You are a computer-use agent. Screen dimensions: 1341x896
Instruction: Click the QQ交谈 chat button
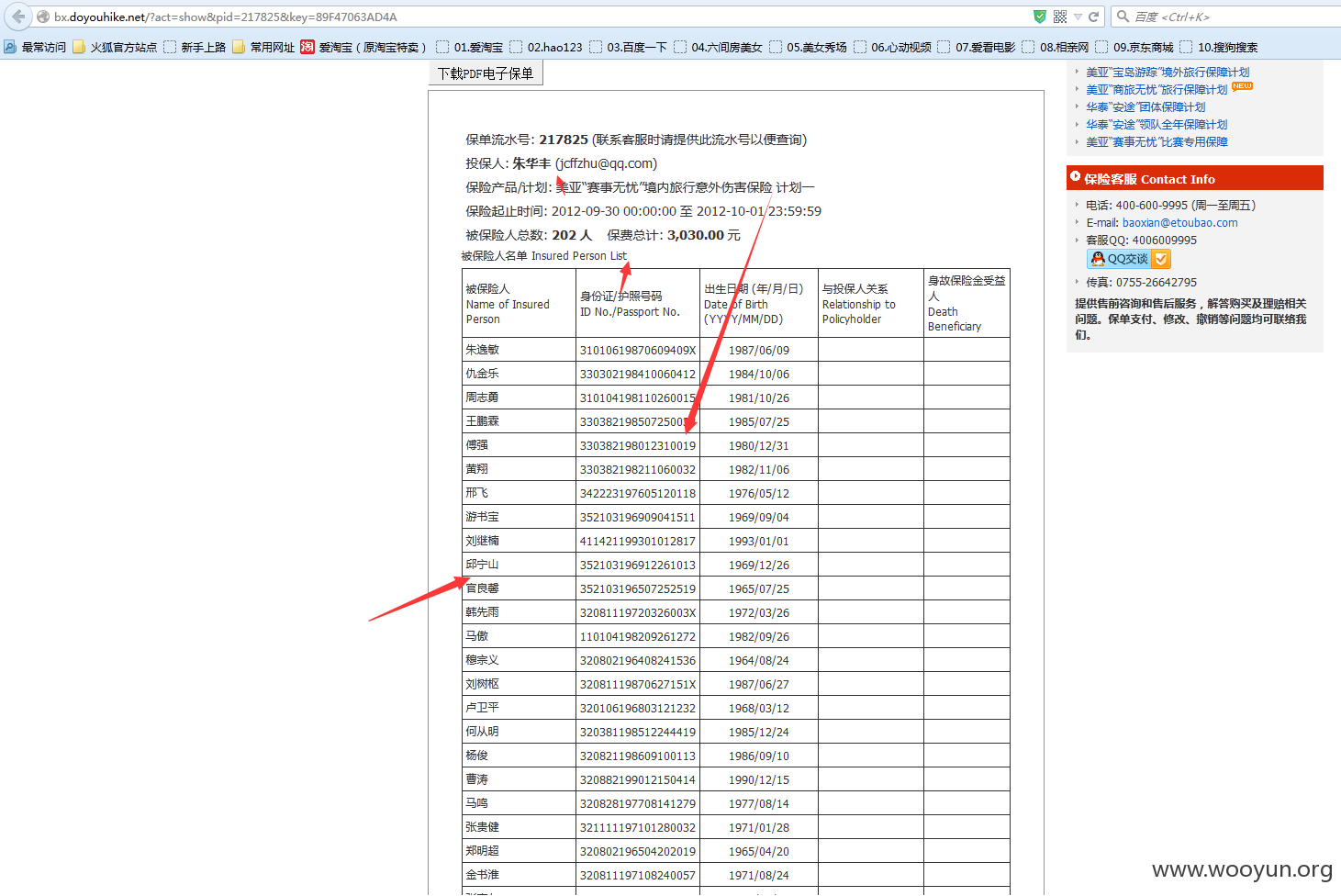tap(1128, 259)
